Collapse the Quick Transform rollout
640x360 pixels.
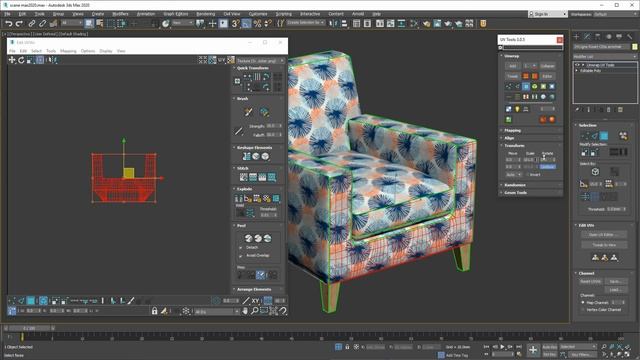click(x=253, y=68)
